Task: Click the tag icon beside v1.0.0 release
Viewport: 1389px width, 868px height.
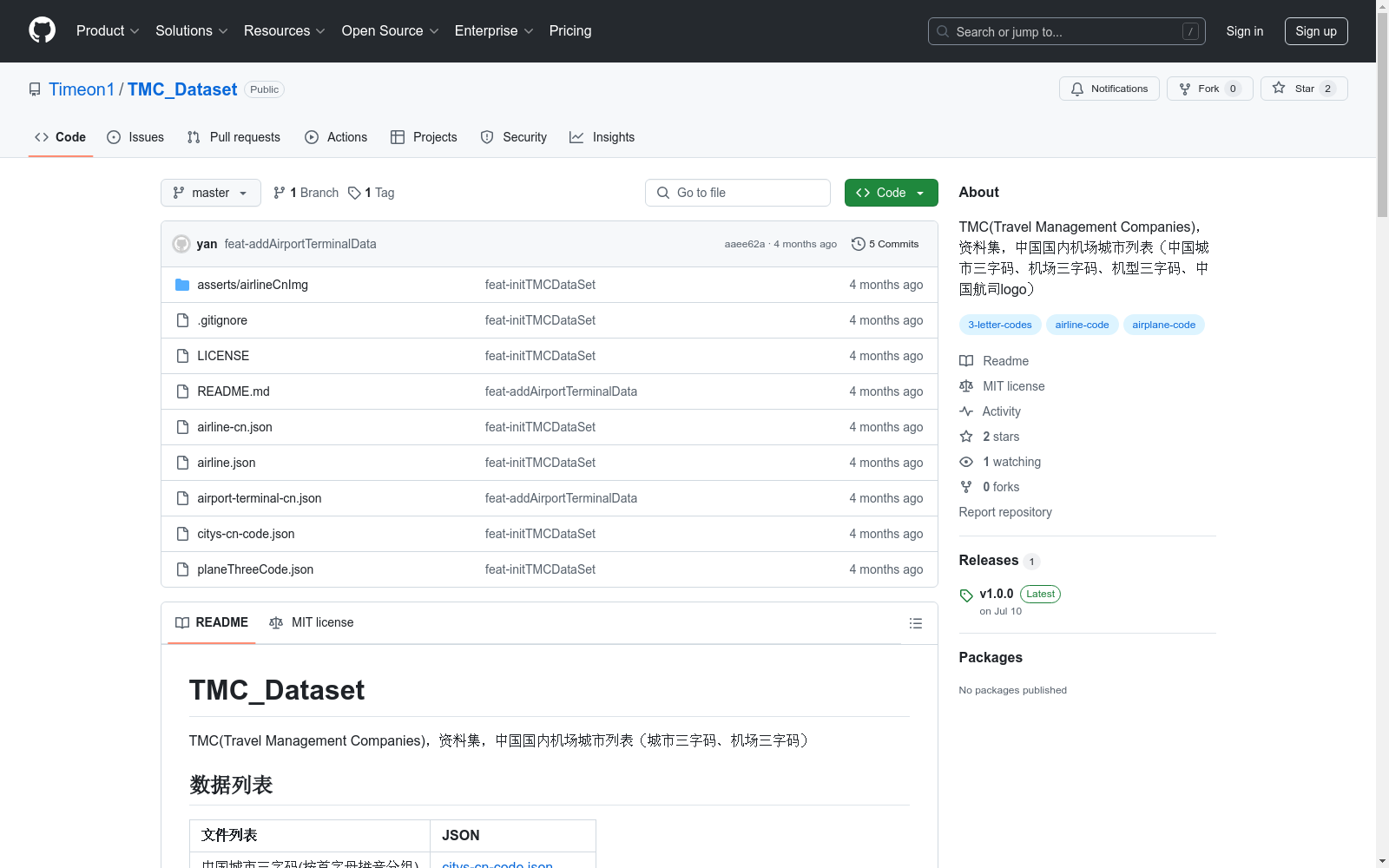Action: tap(966, 595)
